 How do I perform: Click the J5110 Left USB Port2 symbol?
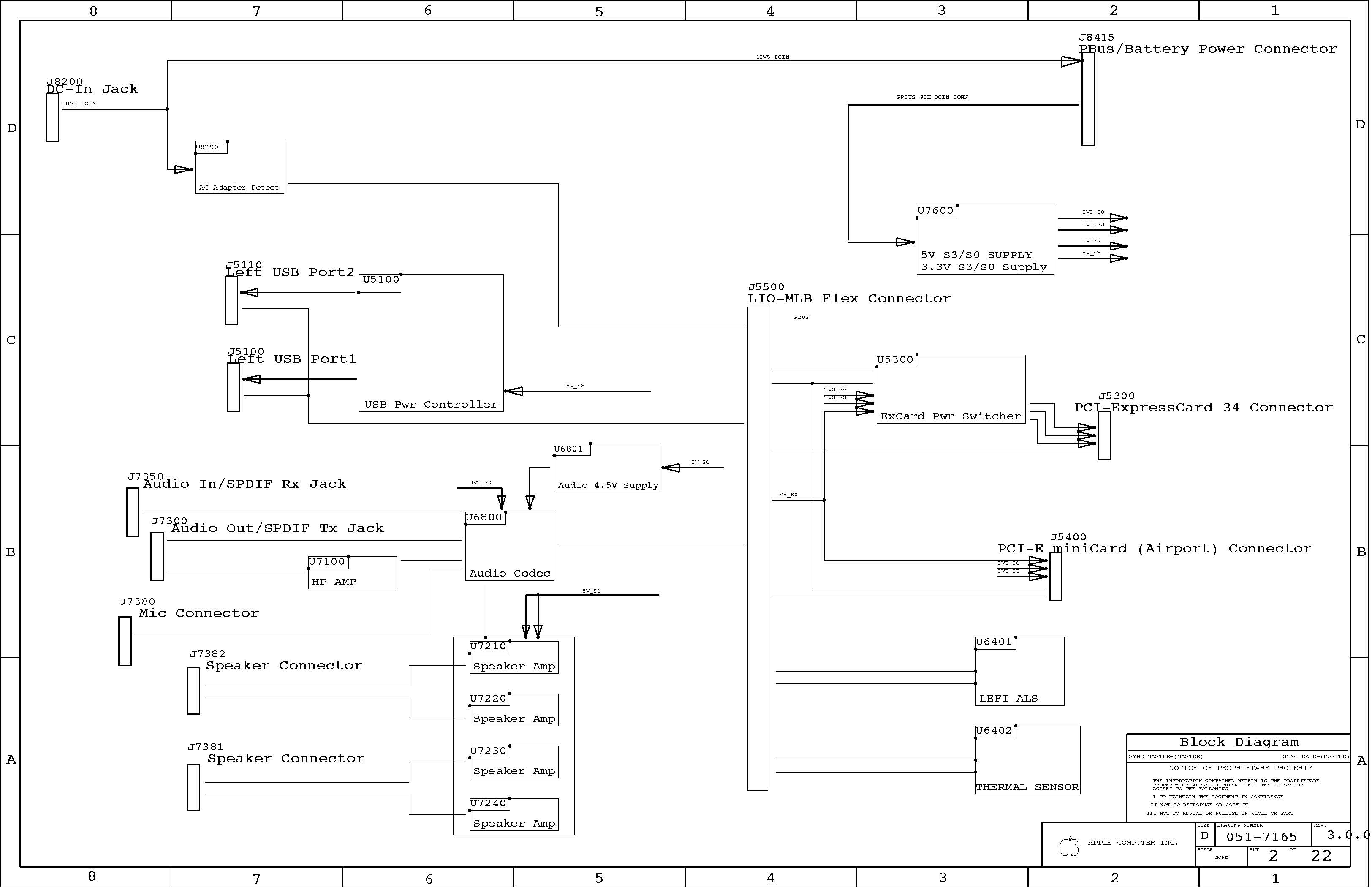coord(231,301)
